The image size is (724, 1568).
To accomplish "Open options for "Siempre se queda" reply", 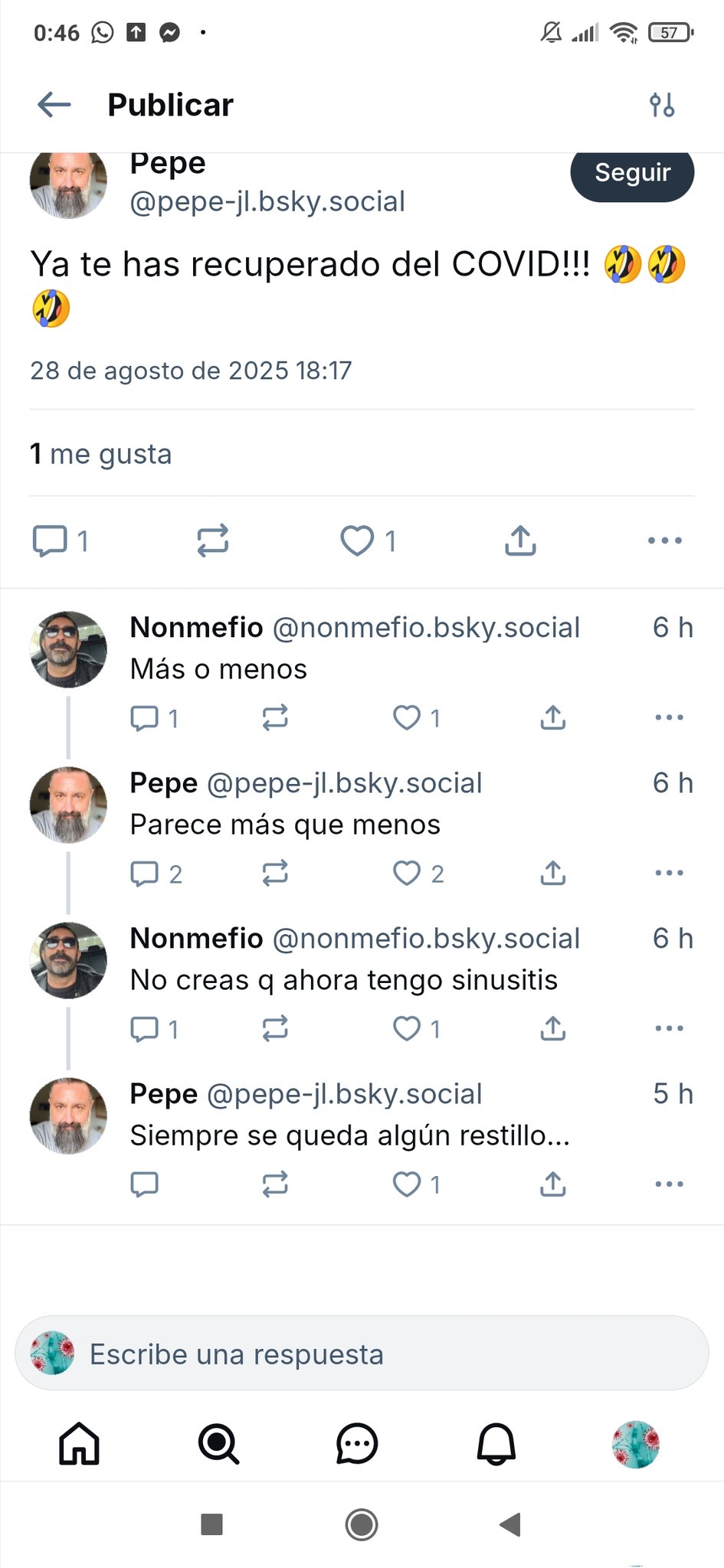I will (x=669, y=1184).
